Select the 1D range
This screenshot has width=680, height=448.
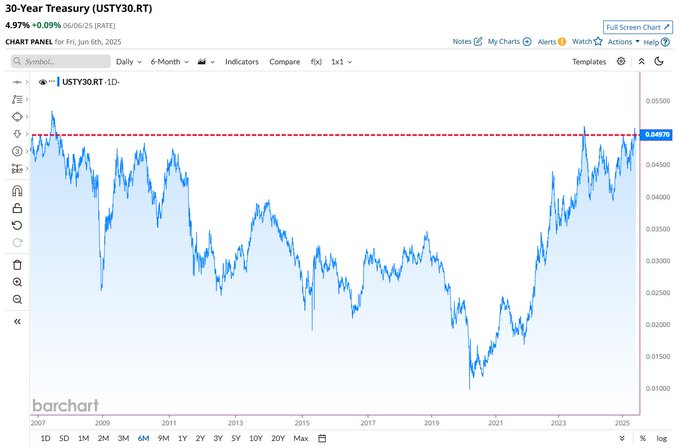[x=45, y=438]
